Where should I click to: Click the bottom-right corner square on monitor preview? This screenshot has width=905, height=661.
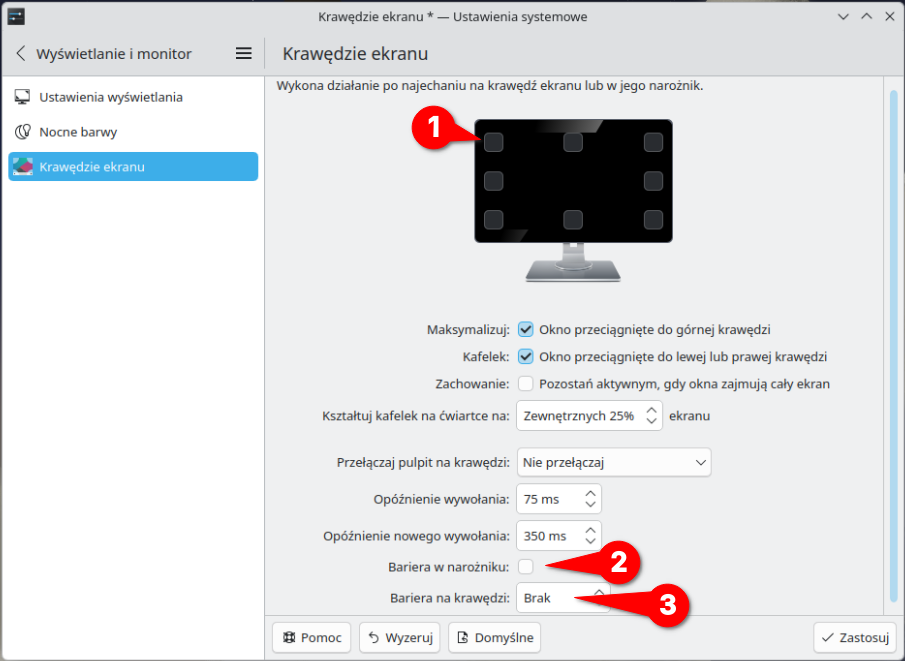pos(653,220)
